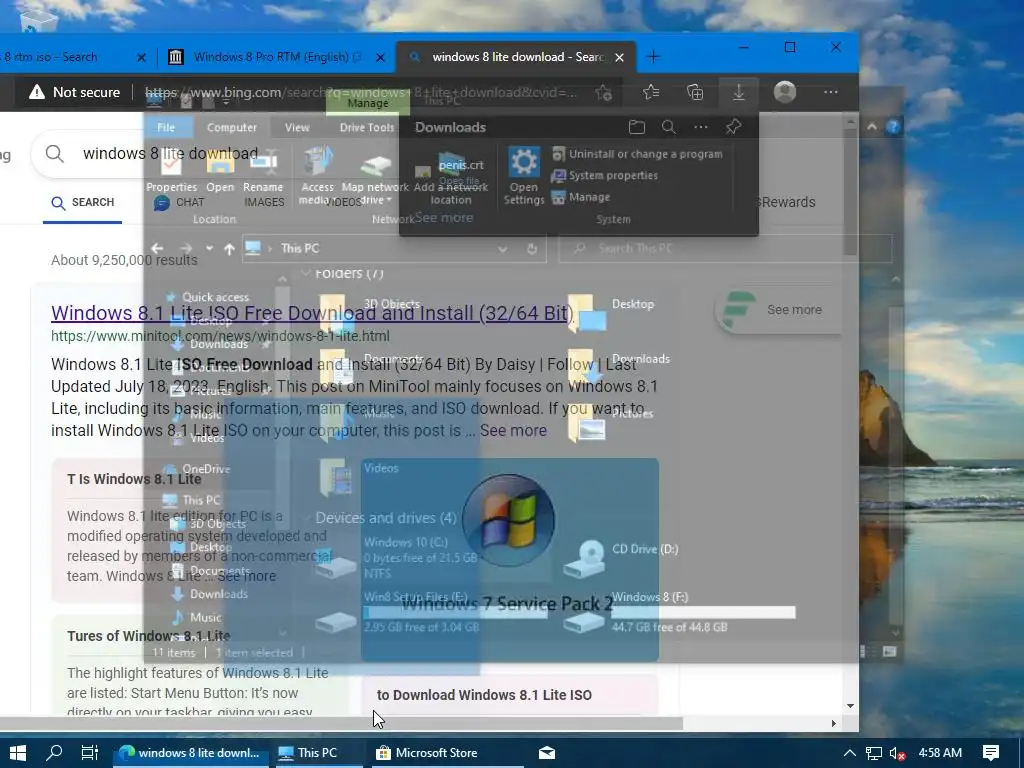
Task: Click Access media in Explorer ribbon
Action: [317, 176]
